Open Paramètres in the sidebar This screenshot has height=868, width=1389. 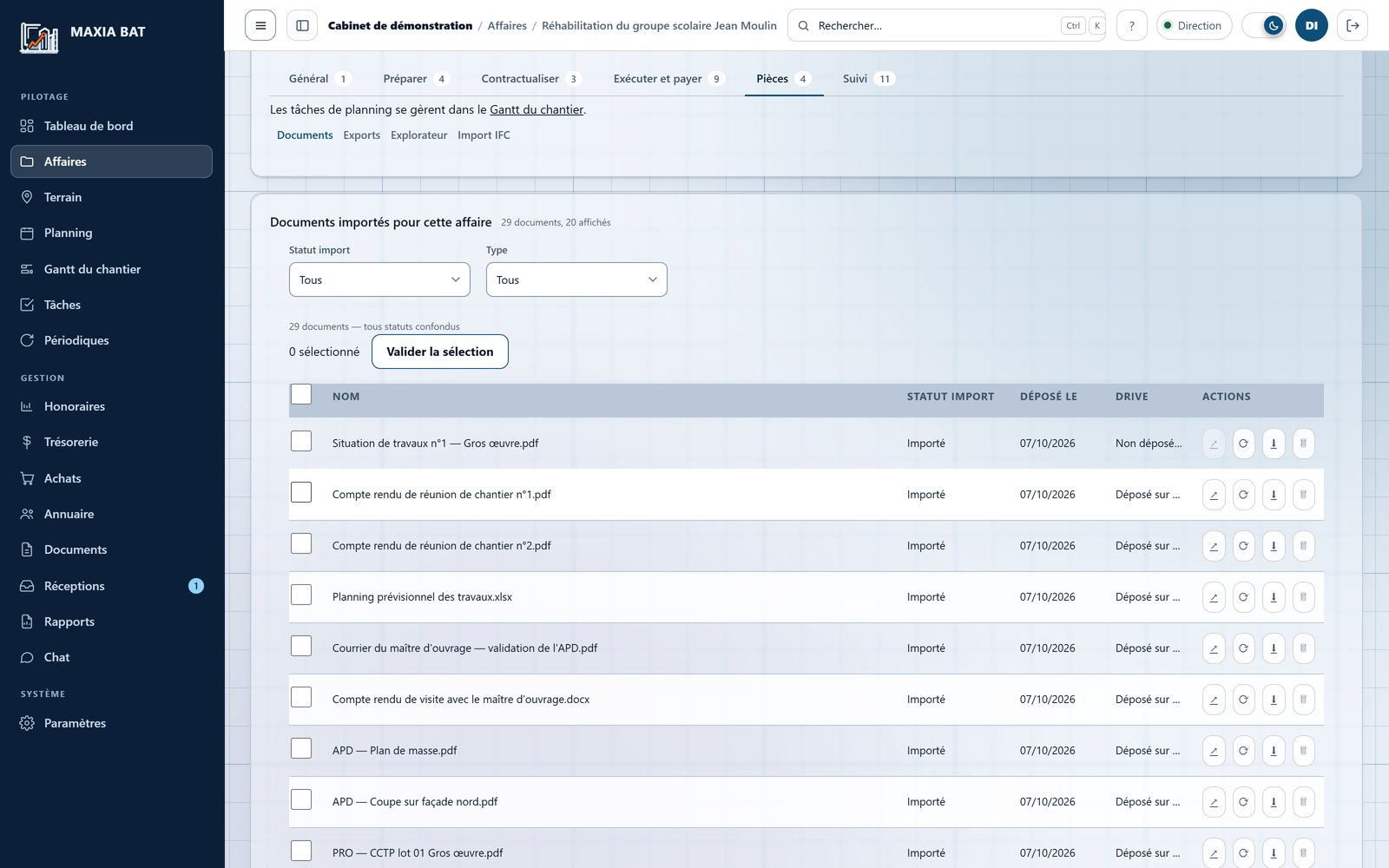click(x=111, y=723)
